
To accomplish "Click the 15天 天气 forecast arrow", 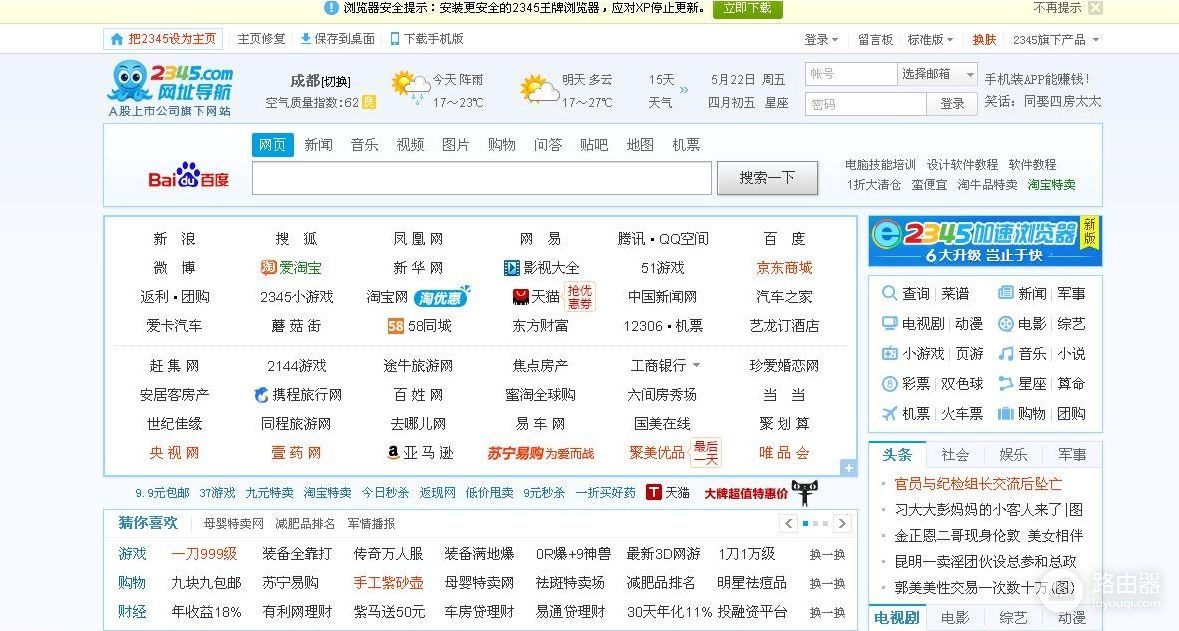I will pyautogui.click(x=683, y=89).
